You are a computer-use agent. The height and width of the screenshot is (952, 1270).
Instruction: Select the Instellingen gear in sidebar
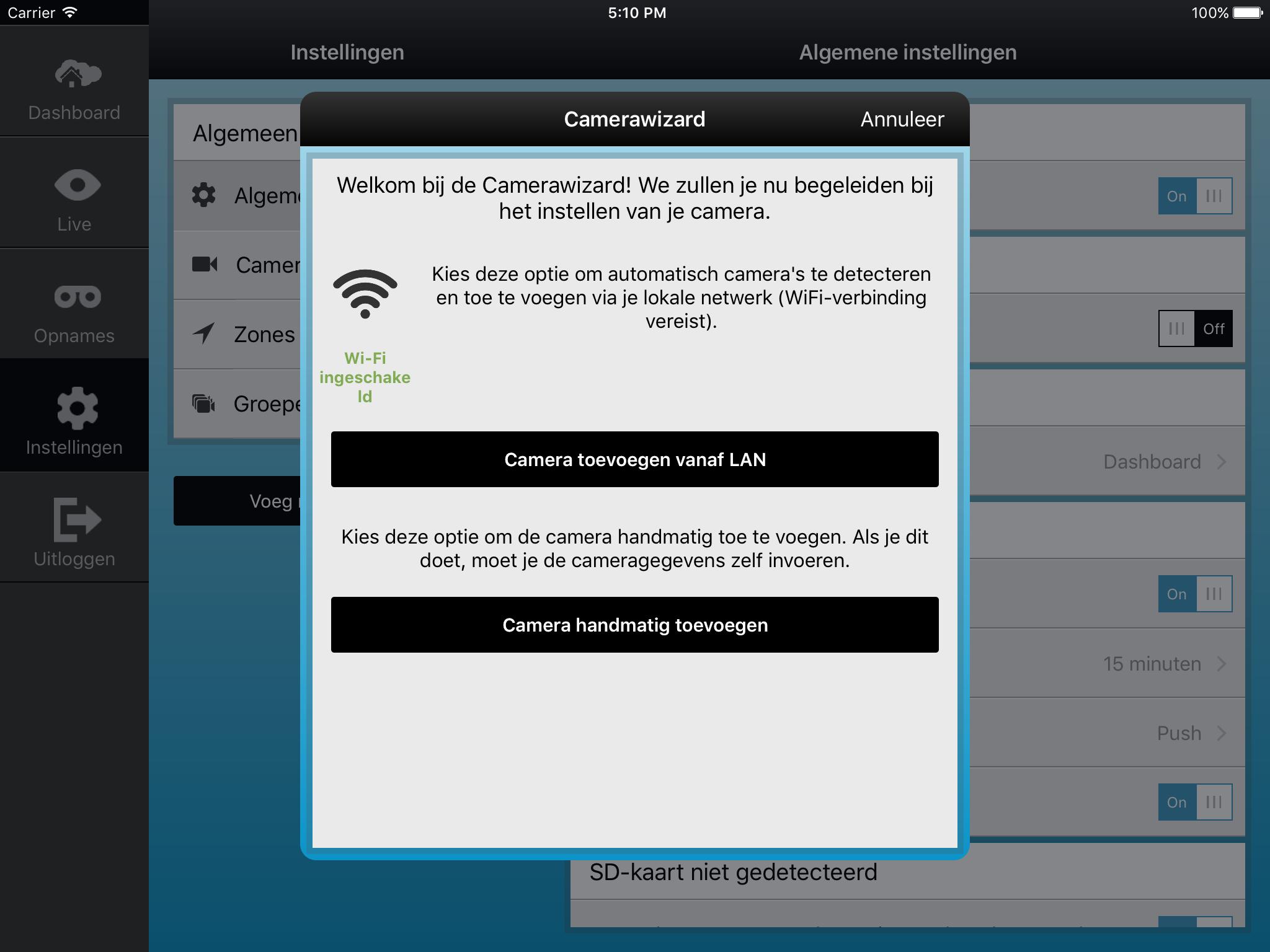(x=78, y=408)
